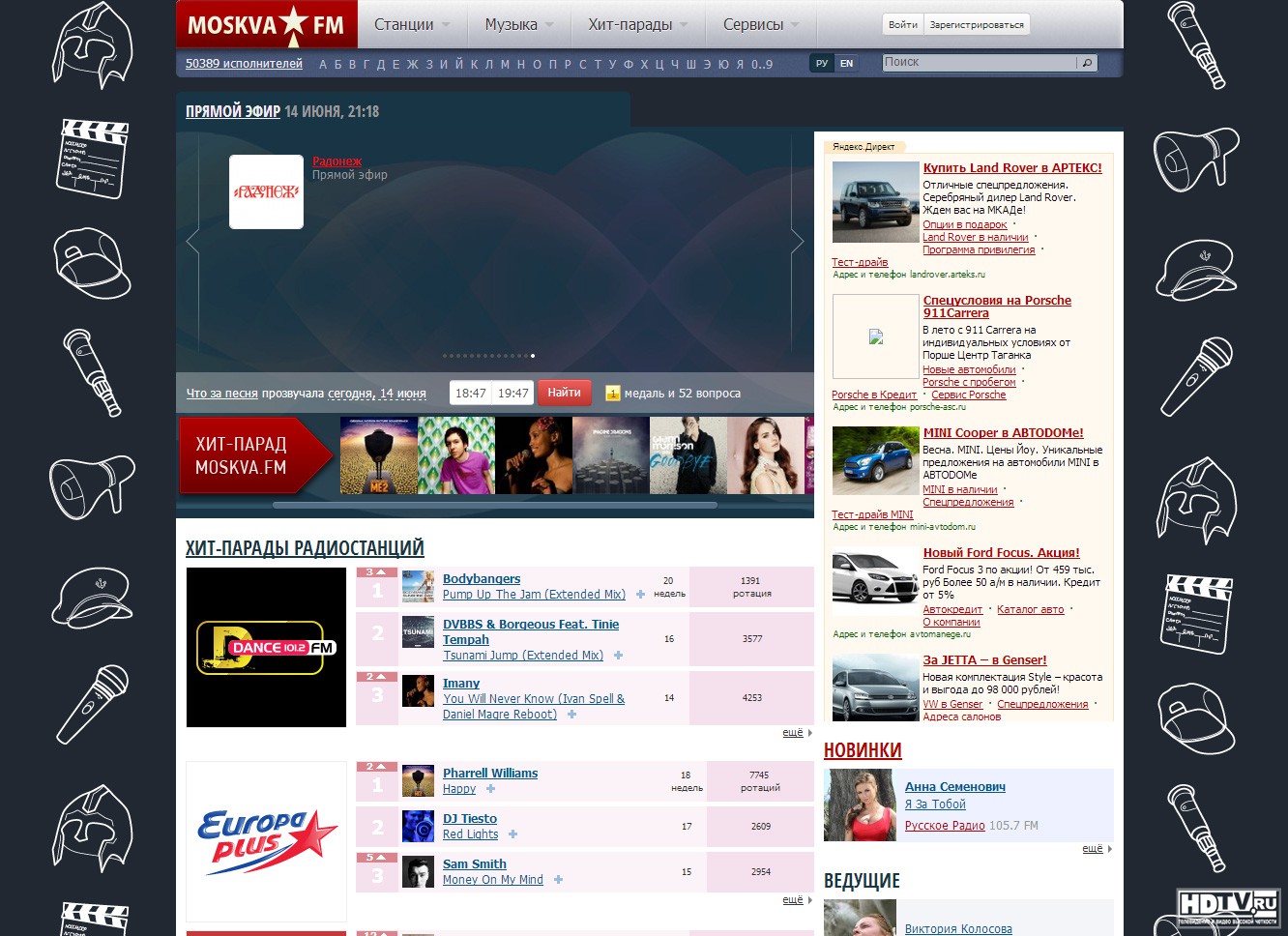
Task: Click Pharrell Williams track thumbnail
Action: click(418, 780)
